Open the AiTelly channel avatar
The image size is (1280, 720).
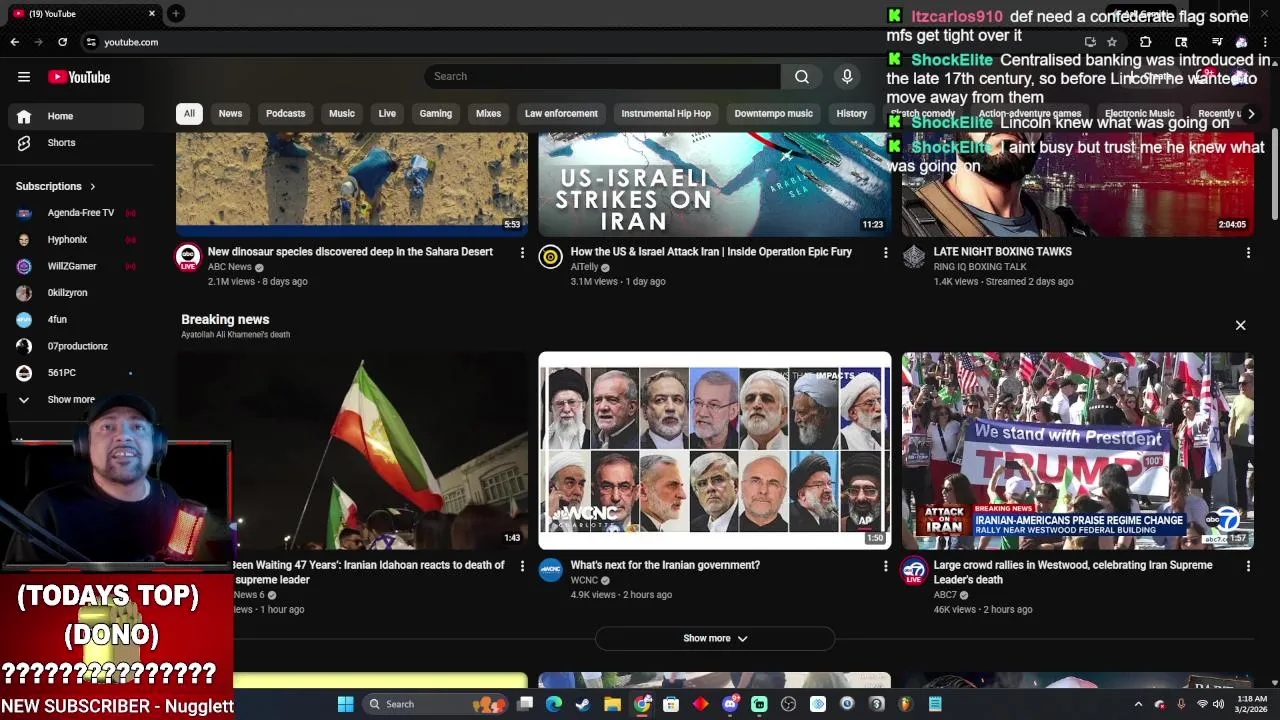point(550,257)
